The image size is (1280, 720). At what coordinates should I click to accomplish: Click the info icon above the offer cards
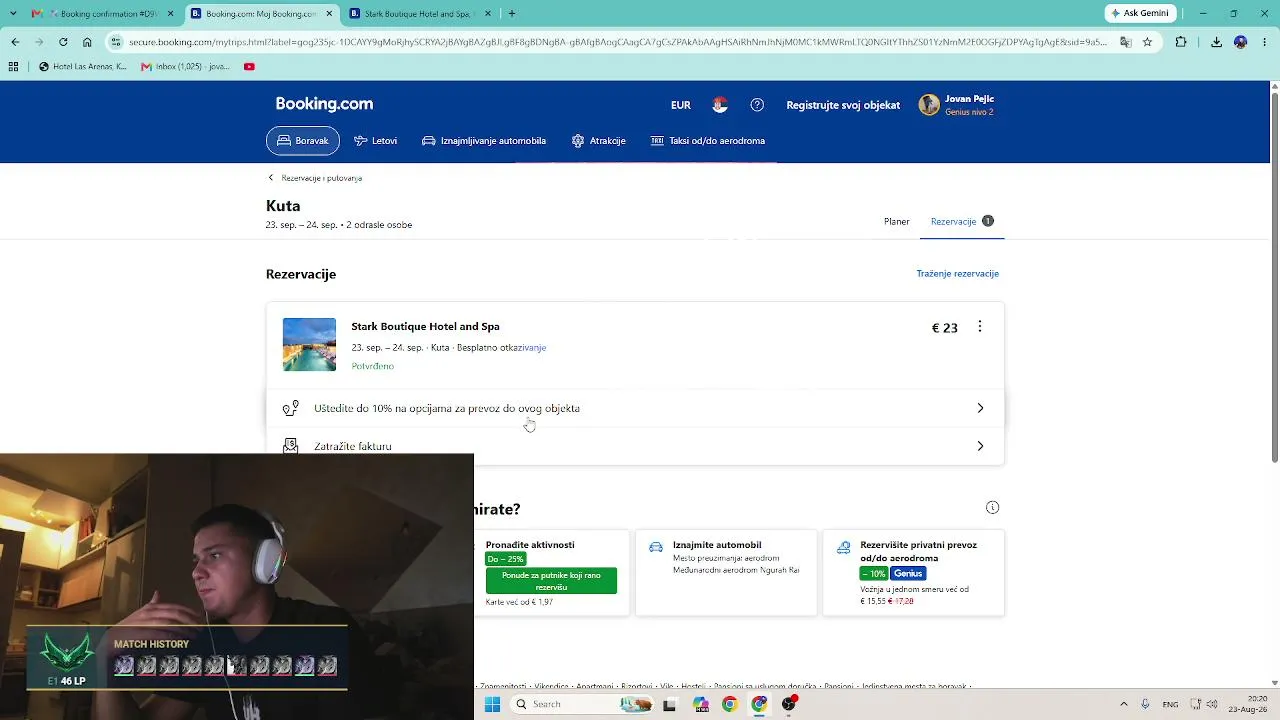pyautogui.click(x=993, y=508)
